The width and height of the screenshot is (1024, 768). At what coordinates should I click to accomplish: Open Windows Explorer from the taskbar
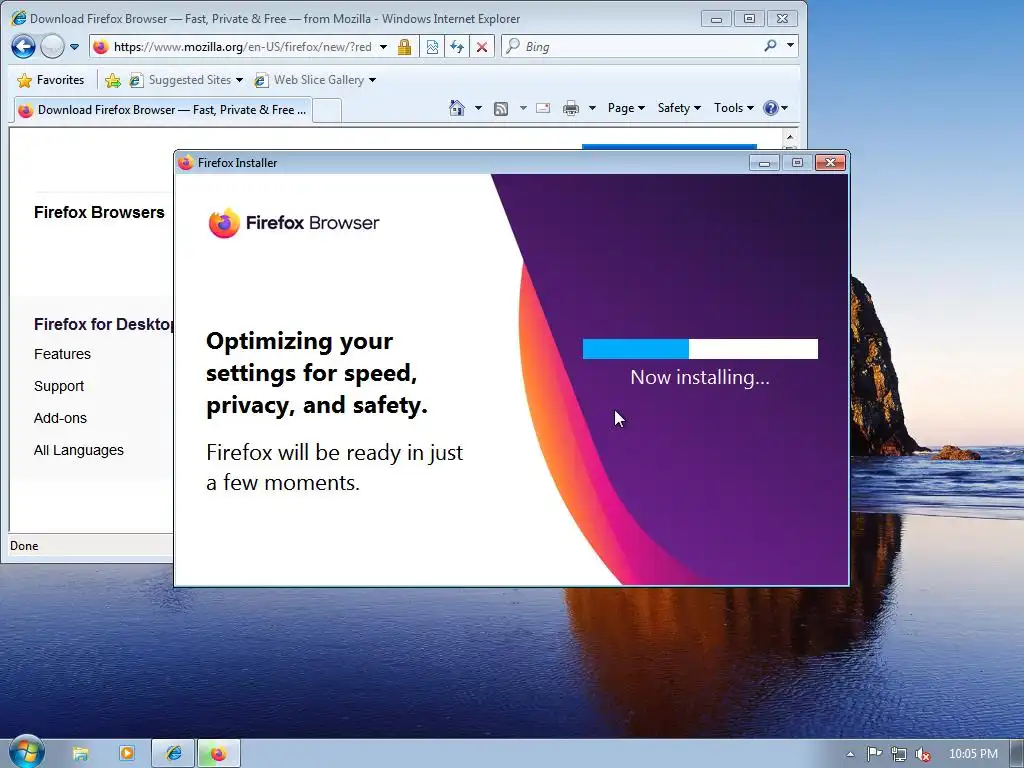(80, 754)
